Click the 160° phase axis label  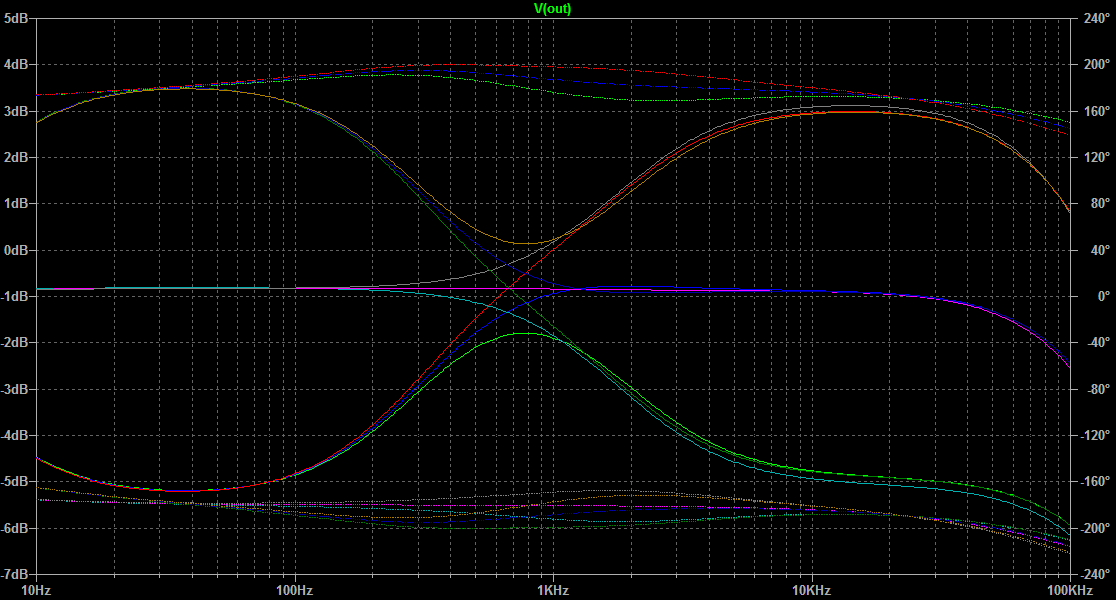(1097, 111)
